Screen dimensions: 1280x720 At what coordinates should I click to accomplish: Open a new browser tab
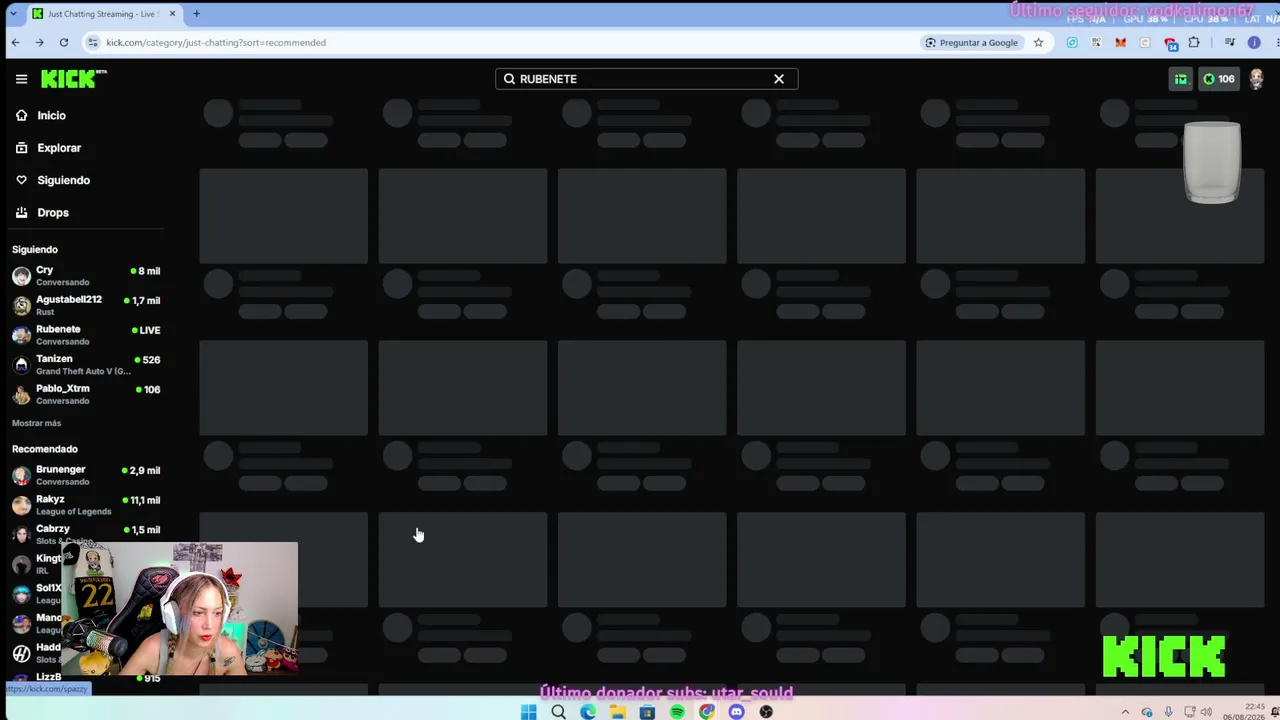[x=196, y=14]
